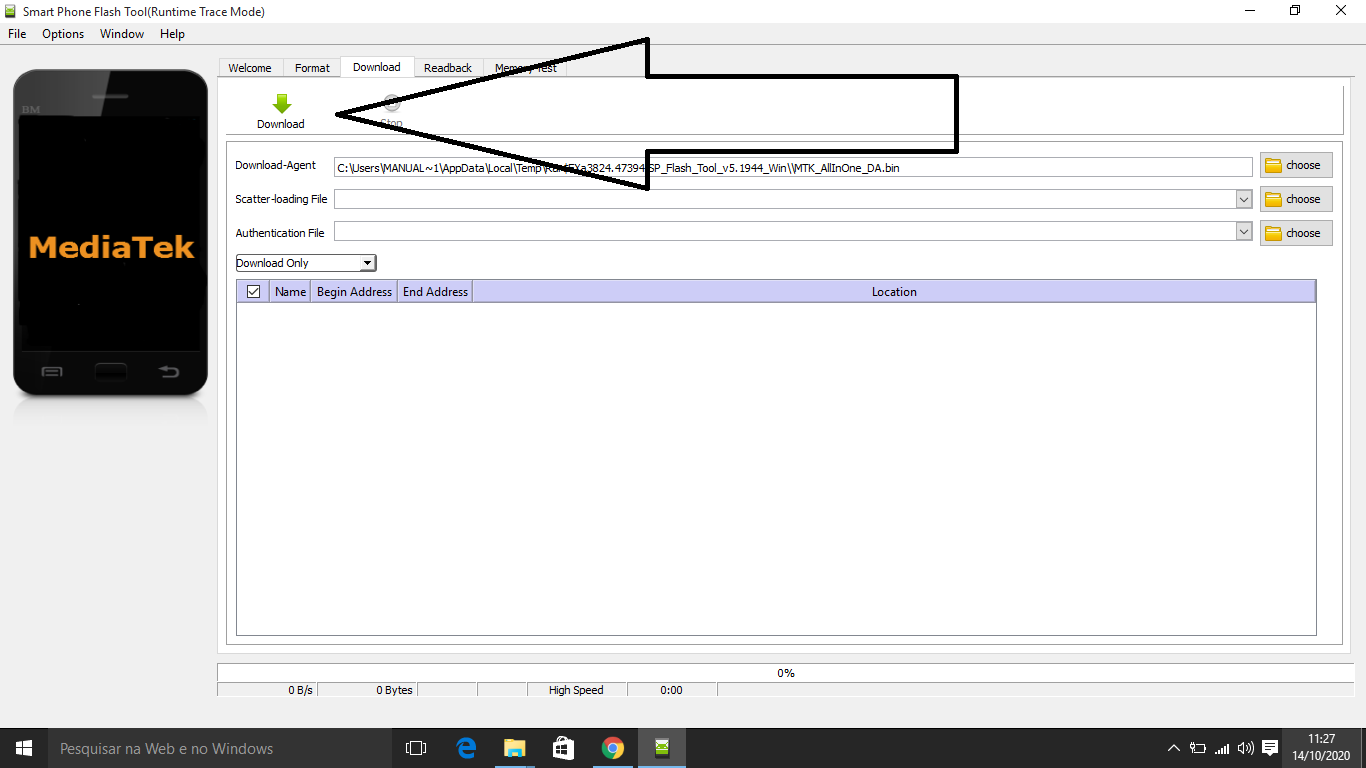The image size is (1366, 768).
Task: Open the Windows Start menu
Action: coord(24,748)
